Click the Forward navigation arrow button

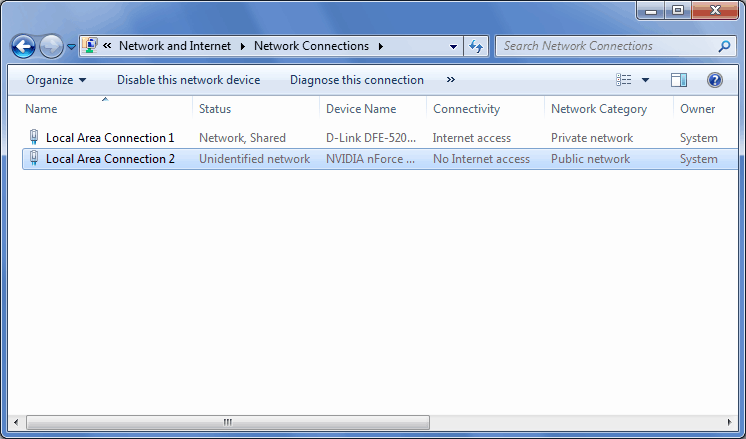point(51,46)
